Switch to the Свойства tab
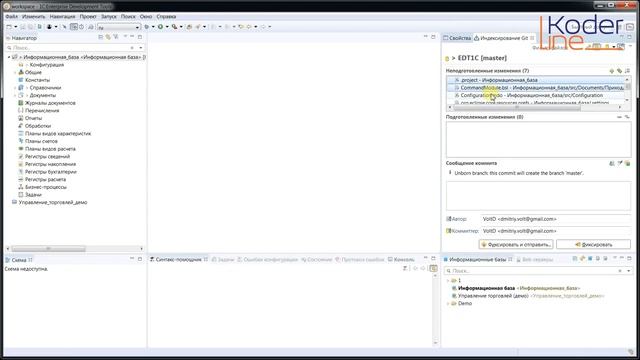 point(457,38)
